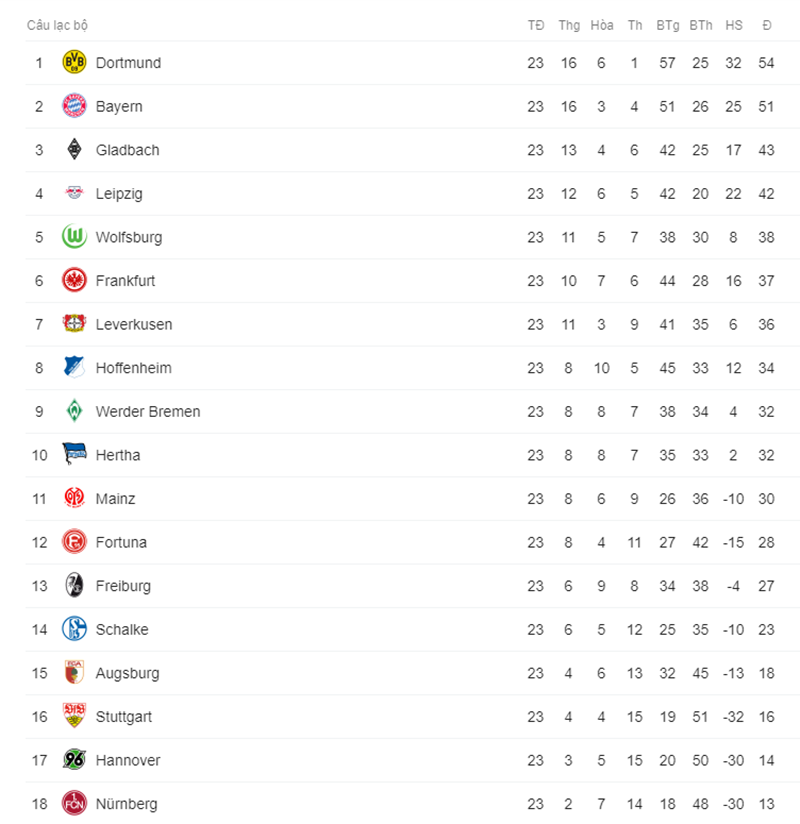This screenshot has height=824, width=800.
Task: Select the Fortuna row in table
Action: (x=413, y=542)
